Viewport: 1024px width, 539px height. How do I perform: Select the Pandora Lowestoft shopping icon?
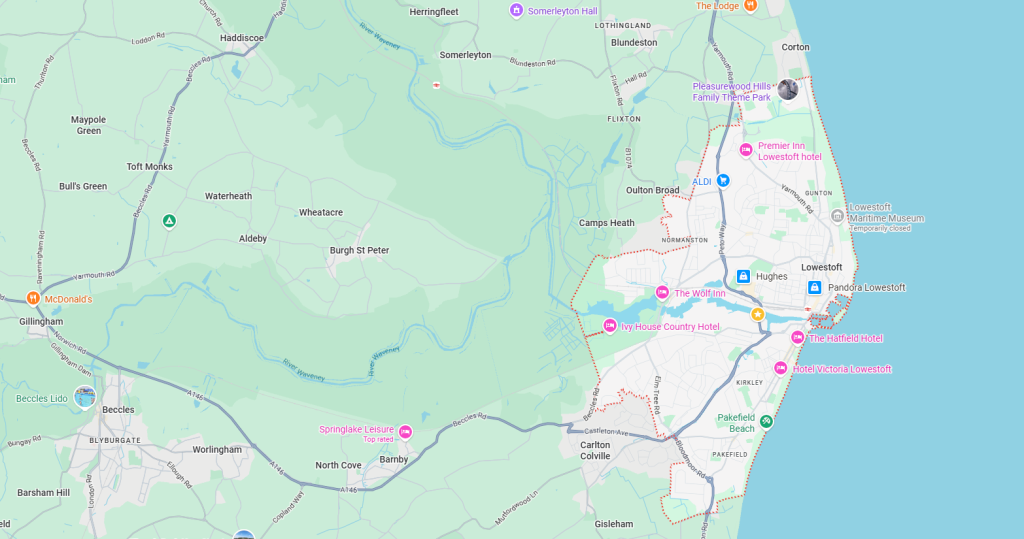coord(814,288)
